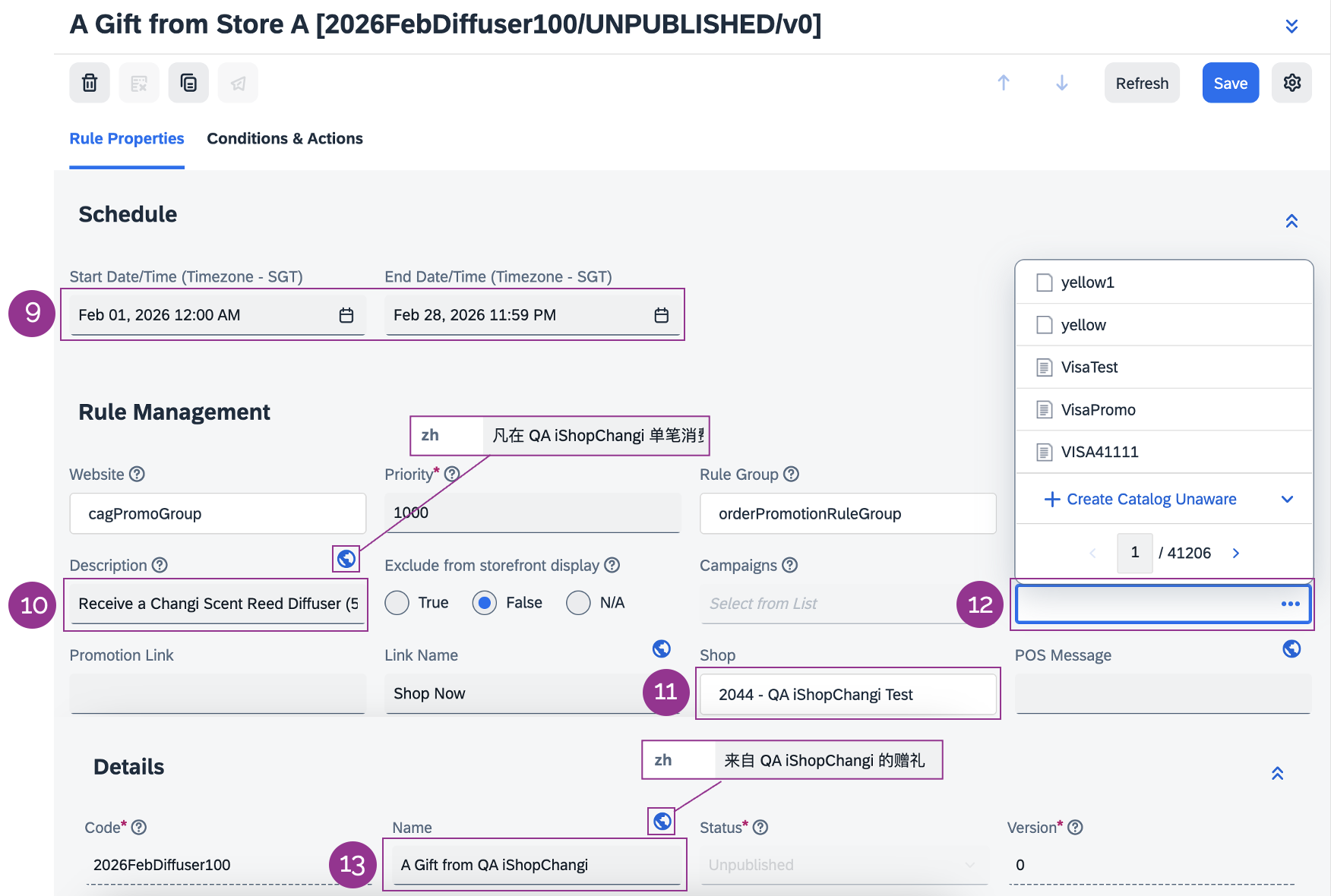Collapse the Schedule section
This screenshot has width=1331, height=896.
click(1291, 221)
